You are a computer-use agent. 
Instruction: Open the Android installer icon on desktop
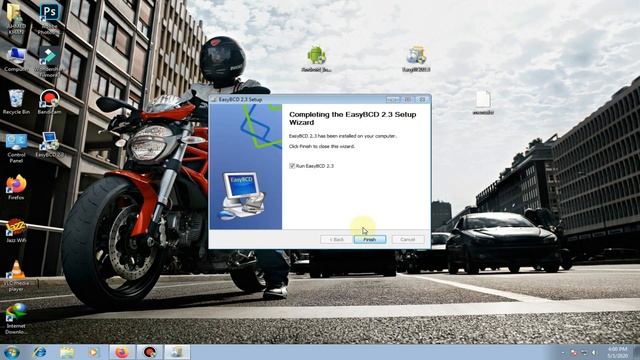pos(316,60)
